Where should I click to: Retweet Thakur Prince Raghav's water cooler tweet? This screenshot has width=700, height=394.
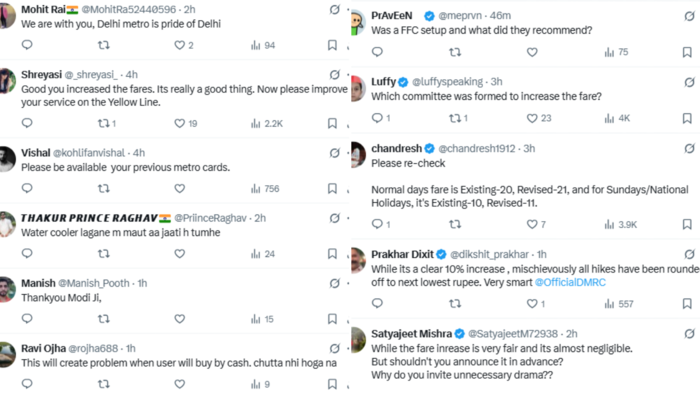pyautogui.click(x=104, y=253)
